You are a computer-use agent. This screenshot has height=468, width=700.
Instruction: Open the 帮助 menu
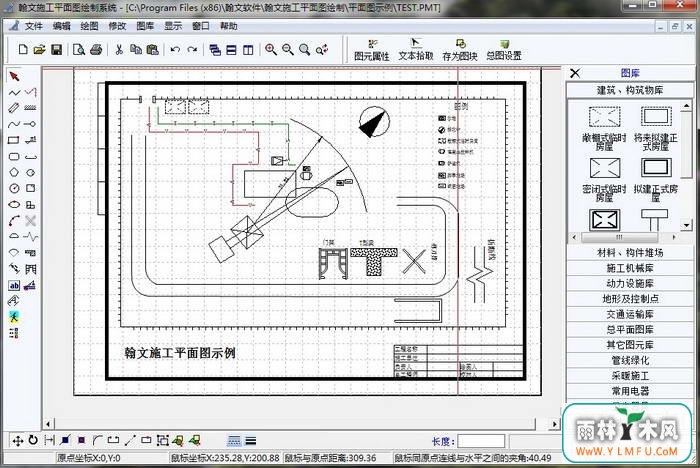click(x=229, y=26)
